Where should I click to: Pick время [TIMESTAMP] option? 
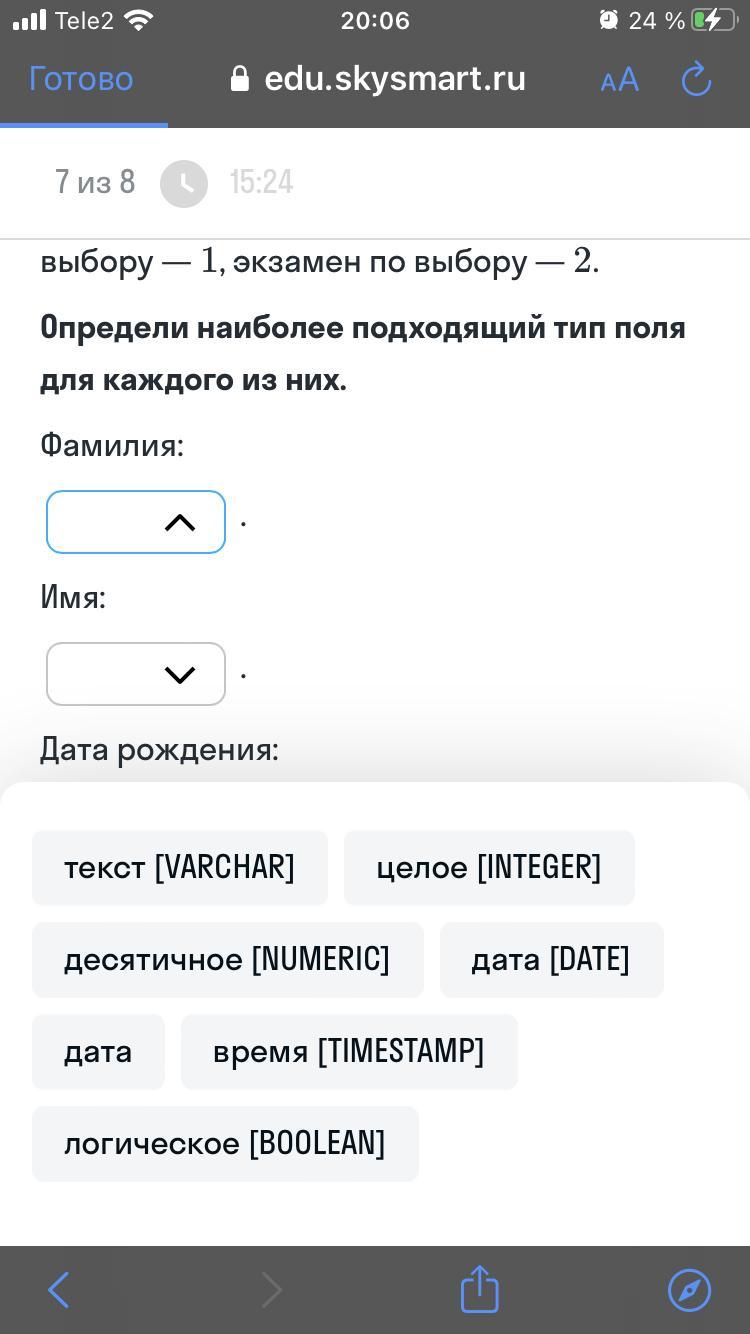click(x=349, y=1052)
